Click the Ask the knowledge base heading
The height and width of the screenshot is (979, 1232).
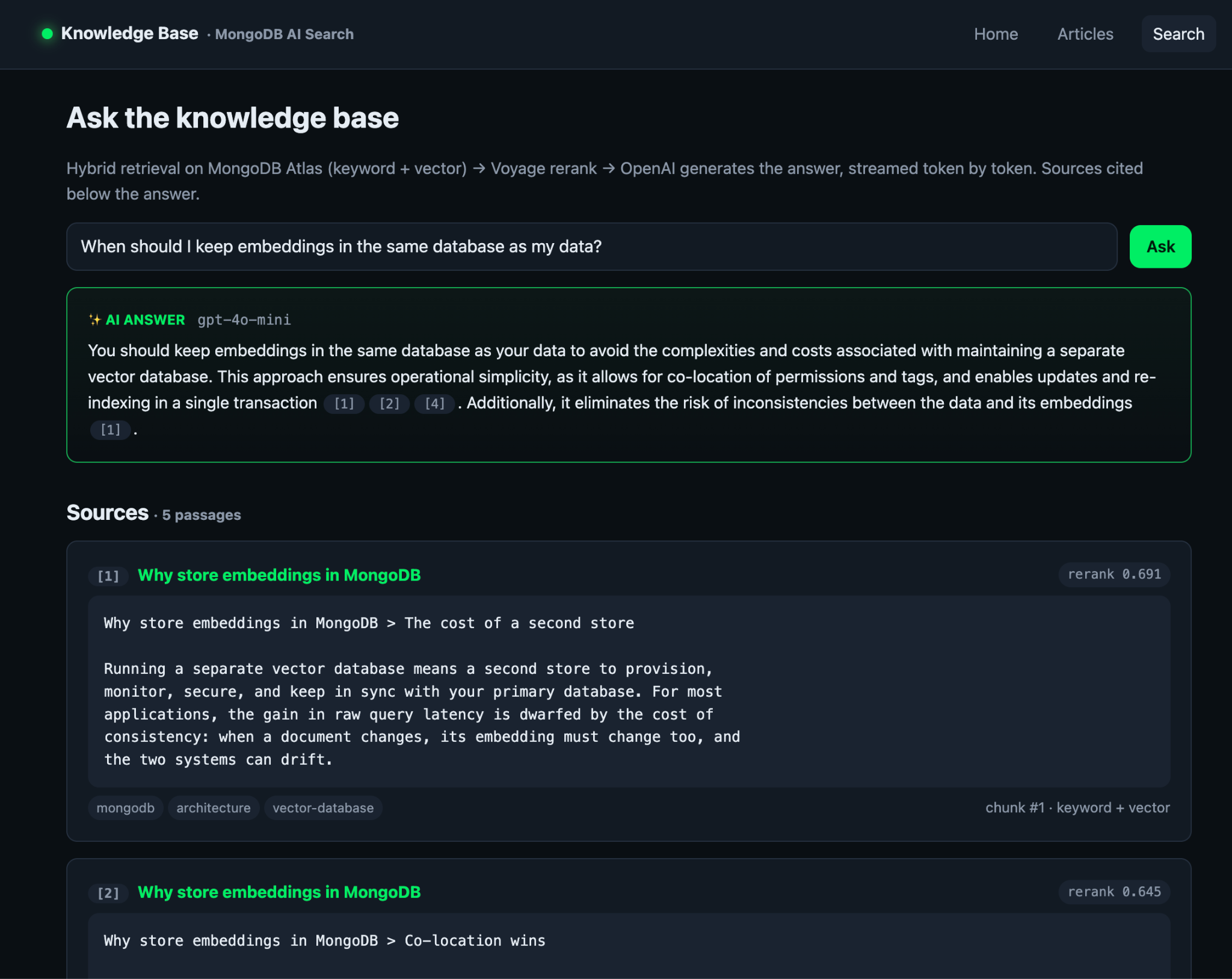click(x=233, y=118)
